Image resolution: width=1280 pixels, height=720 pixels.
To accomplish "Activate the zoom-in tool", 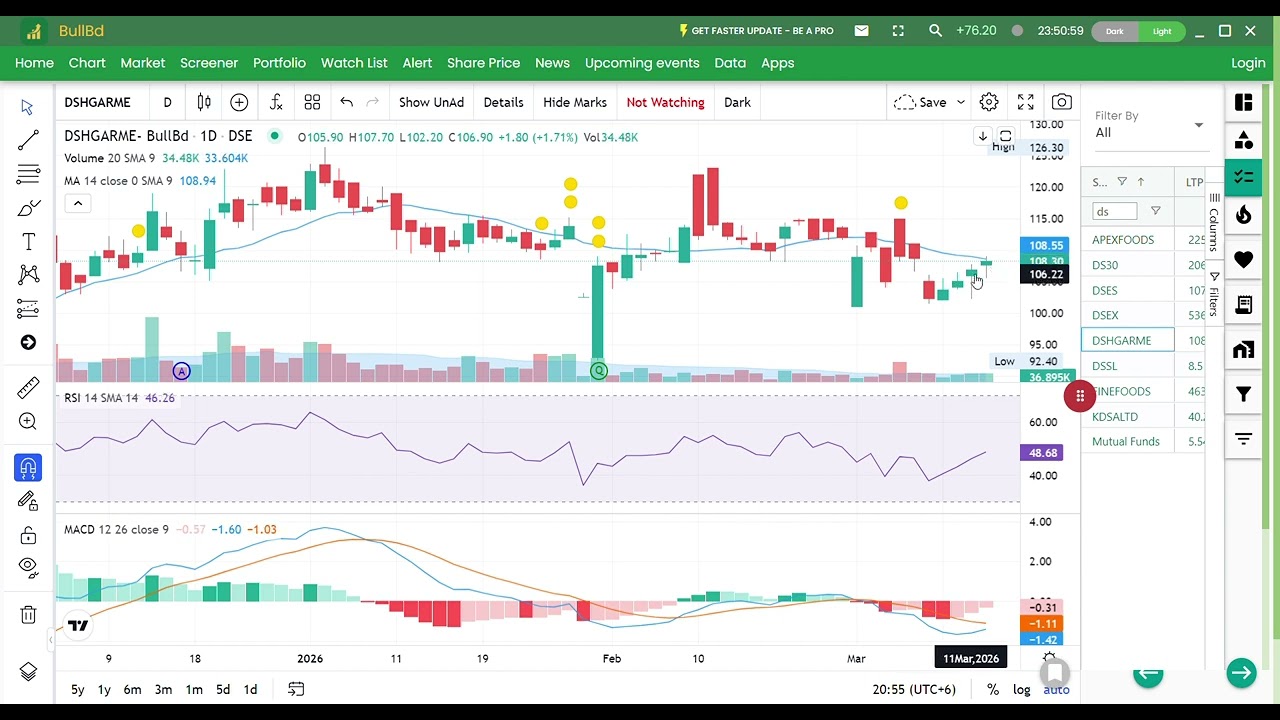I will pos(28,422).
